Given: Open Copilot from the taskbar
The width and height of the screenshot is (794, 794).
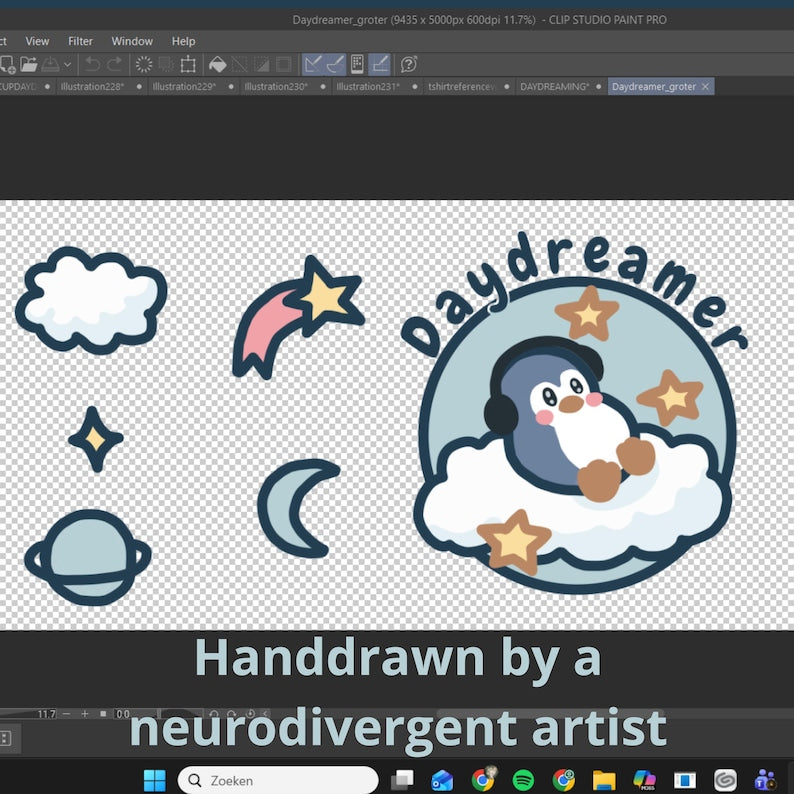Looking at the screenshot, I should [x=644, y=780].
